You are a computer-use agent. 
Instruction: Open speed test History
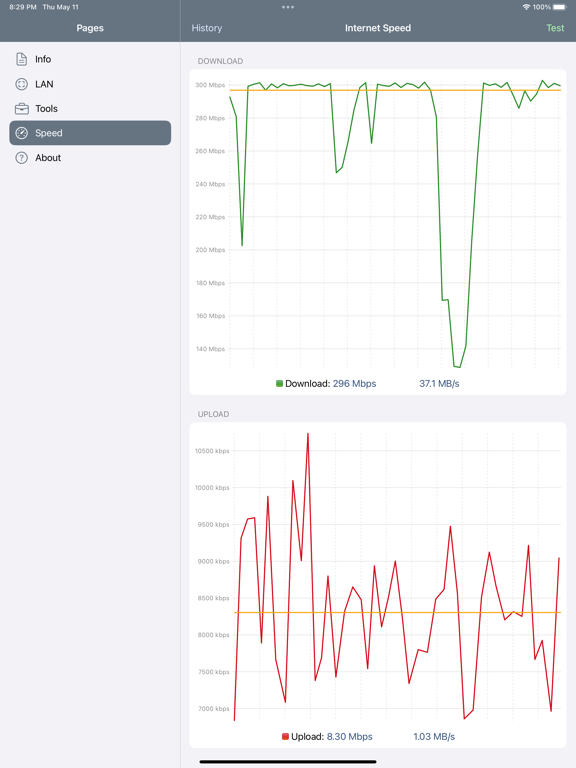tap(207, 28)
